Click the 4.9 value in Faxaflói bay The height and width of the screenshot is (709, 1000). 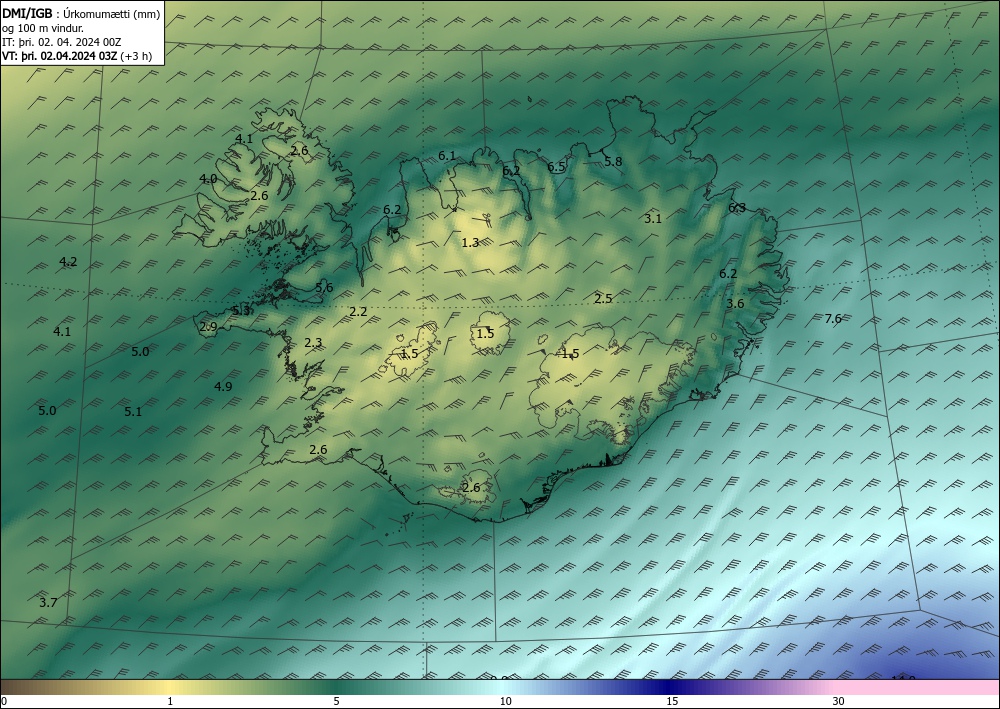(x=223, y=386)
